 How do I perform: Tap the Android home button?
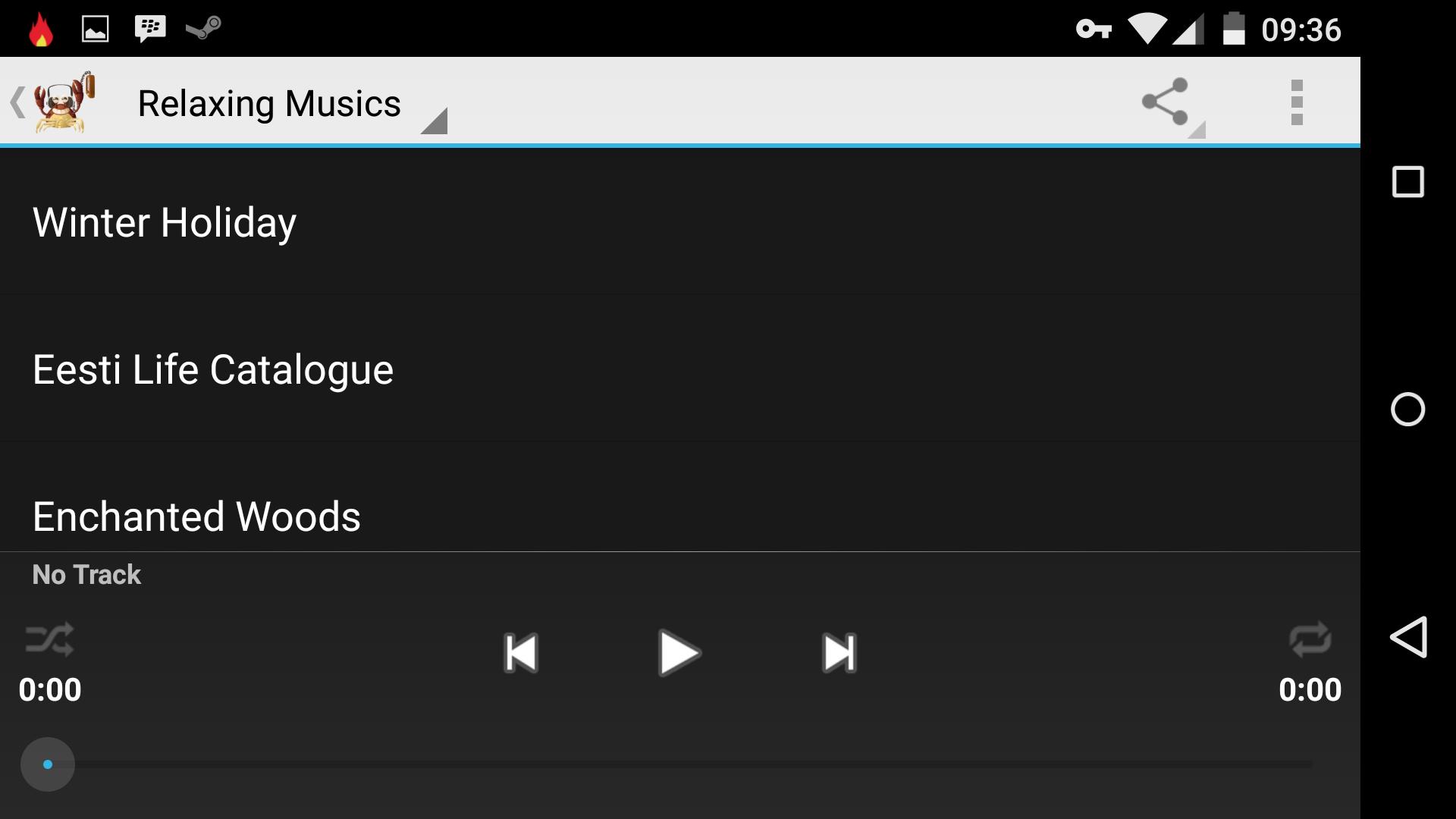click(x=1408, y=409)
